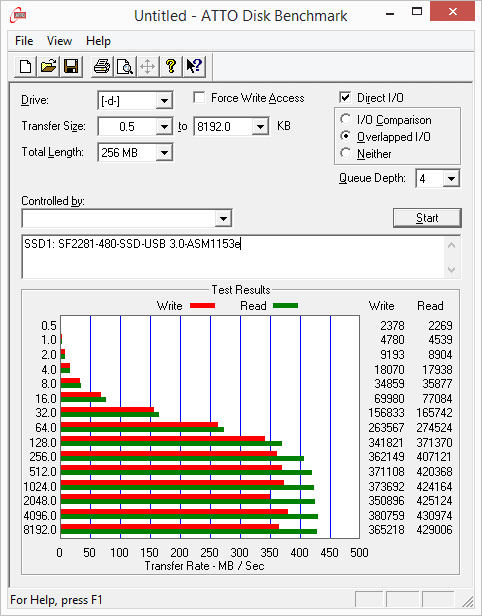This screenshot has height=616, width=482.
Task: Click read value 35877
Action: point(437,383)
